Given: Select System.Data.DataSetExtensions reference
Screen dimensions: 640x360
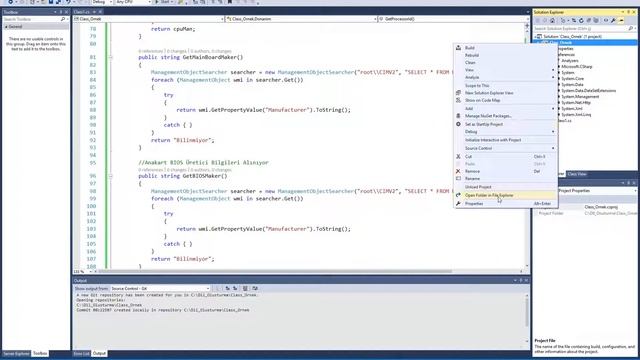Looking at the screenshot, I should (x=589, y=91).
